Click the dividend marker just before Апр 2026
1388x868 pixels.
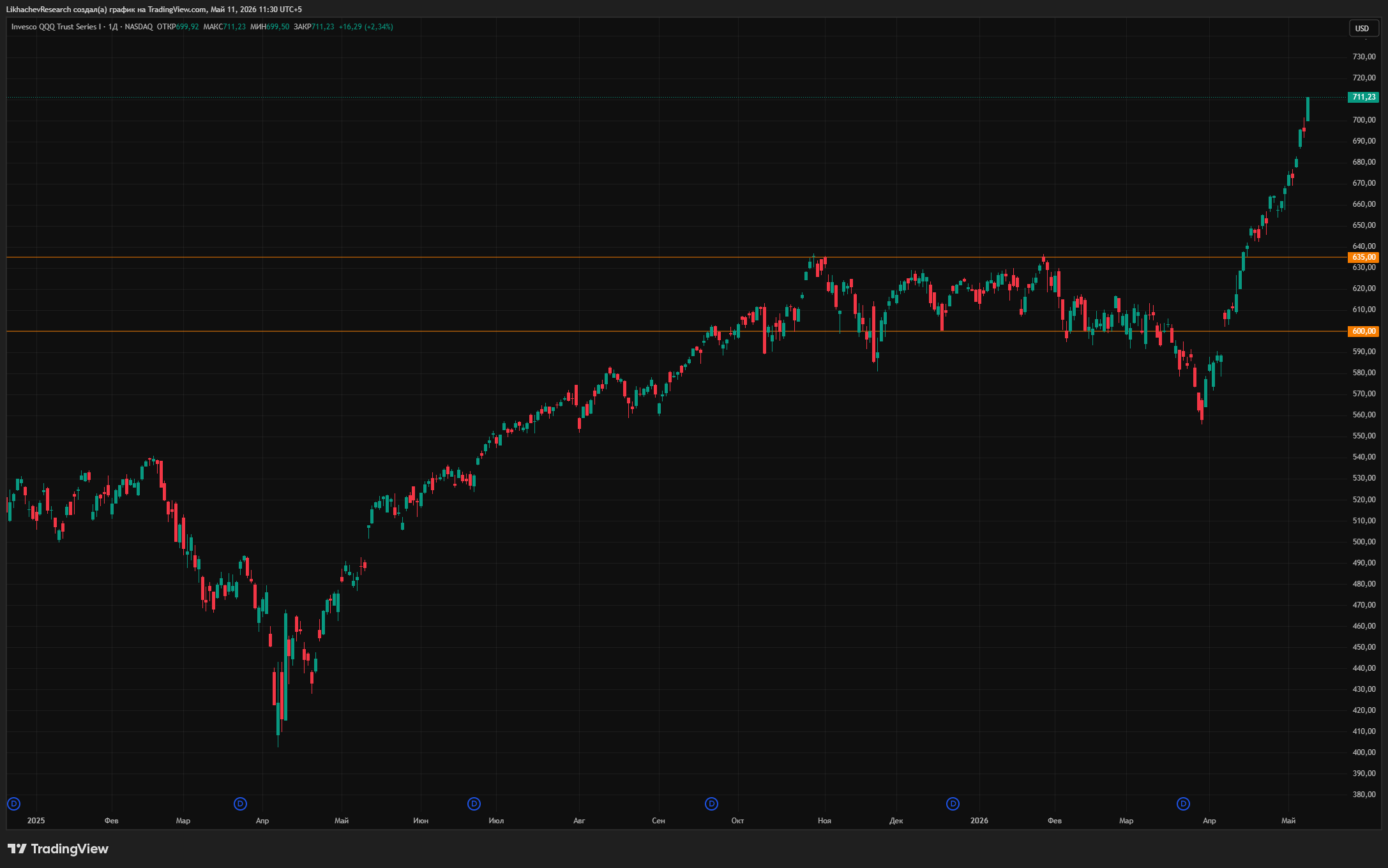click(x=1183, y=804)
